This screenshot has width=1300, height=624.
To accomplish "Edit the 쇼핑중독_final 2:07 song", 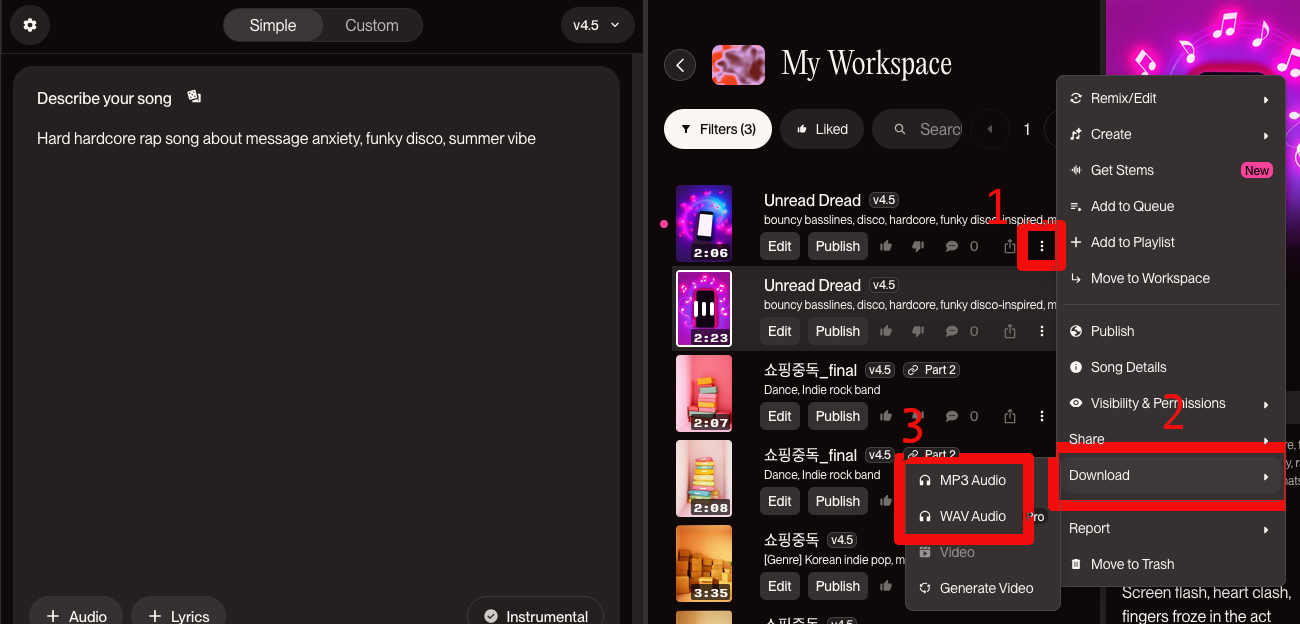I will pos(780,416).
